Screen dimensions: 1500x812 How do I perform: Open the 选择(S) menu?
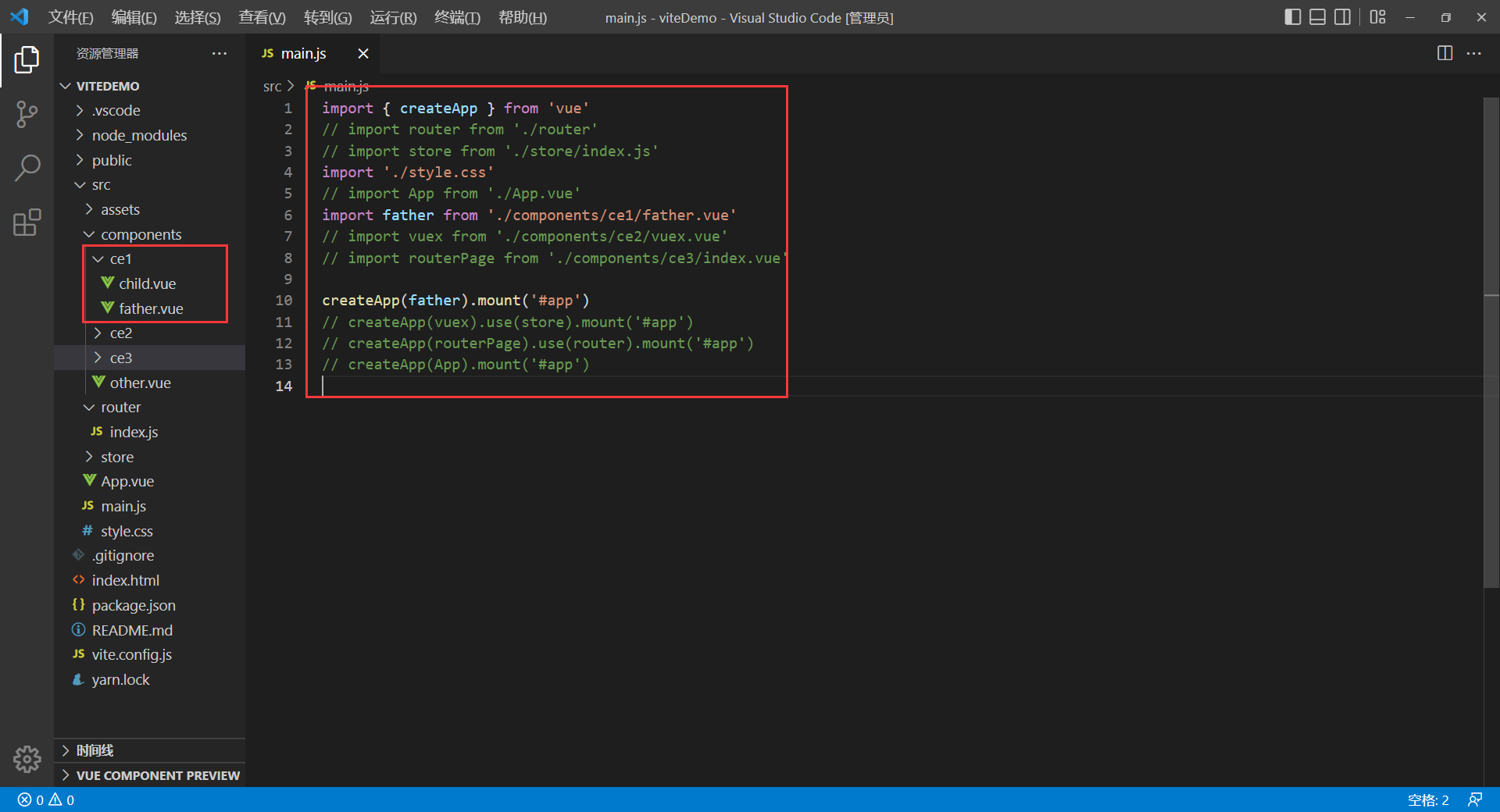click(198, 17)
